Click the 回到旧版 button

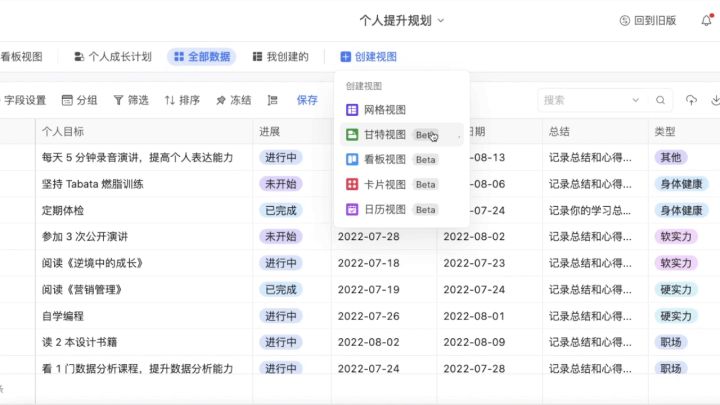tap(648, 20)
